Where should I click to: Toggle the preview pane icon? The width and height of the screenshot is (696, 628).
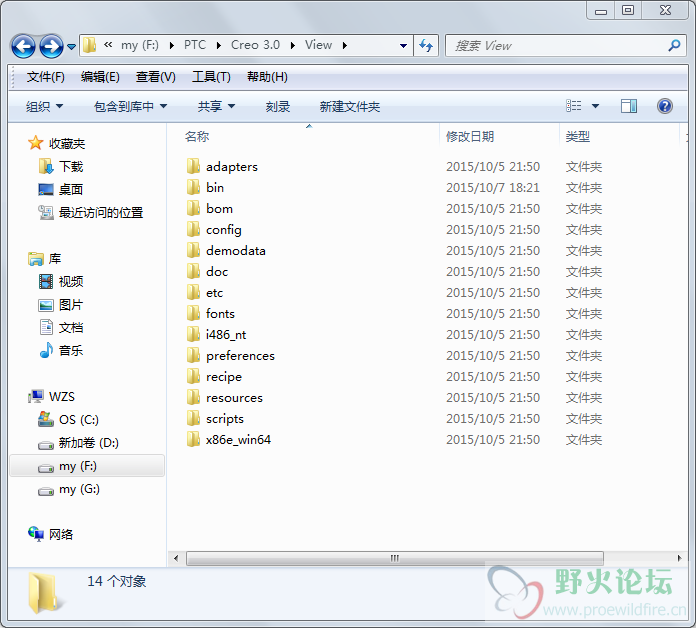629,106
